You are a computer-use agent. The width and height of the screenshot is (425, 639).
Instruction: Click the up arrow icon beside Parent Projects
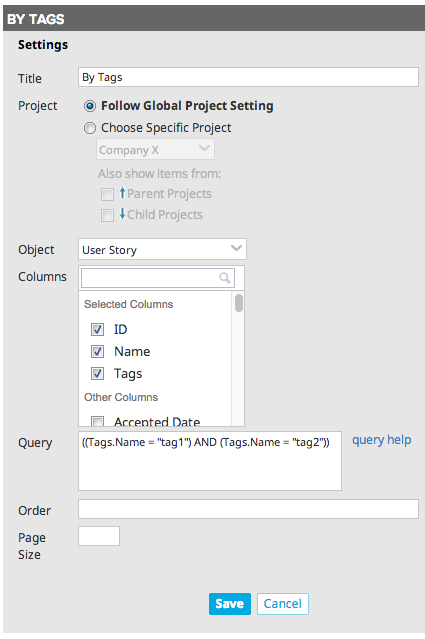click(122, 192)
